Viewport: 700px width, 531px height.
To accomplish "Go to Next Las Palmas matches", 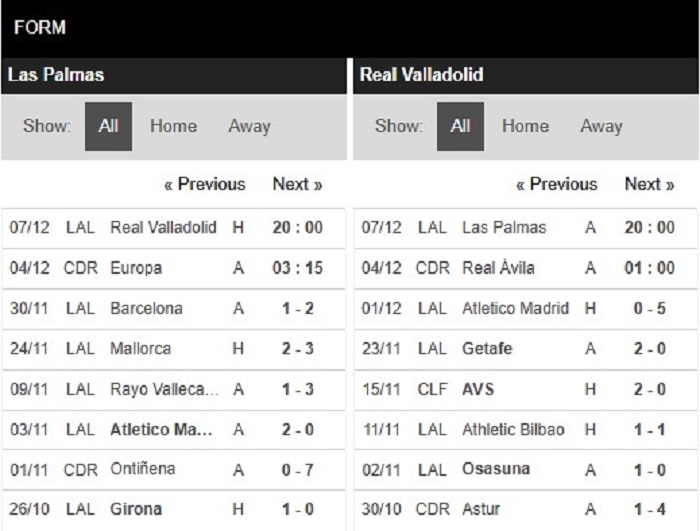I will [x=297, y=184].
